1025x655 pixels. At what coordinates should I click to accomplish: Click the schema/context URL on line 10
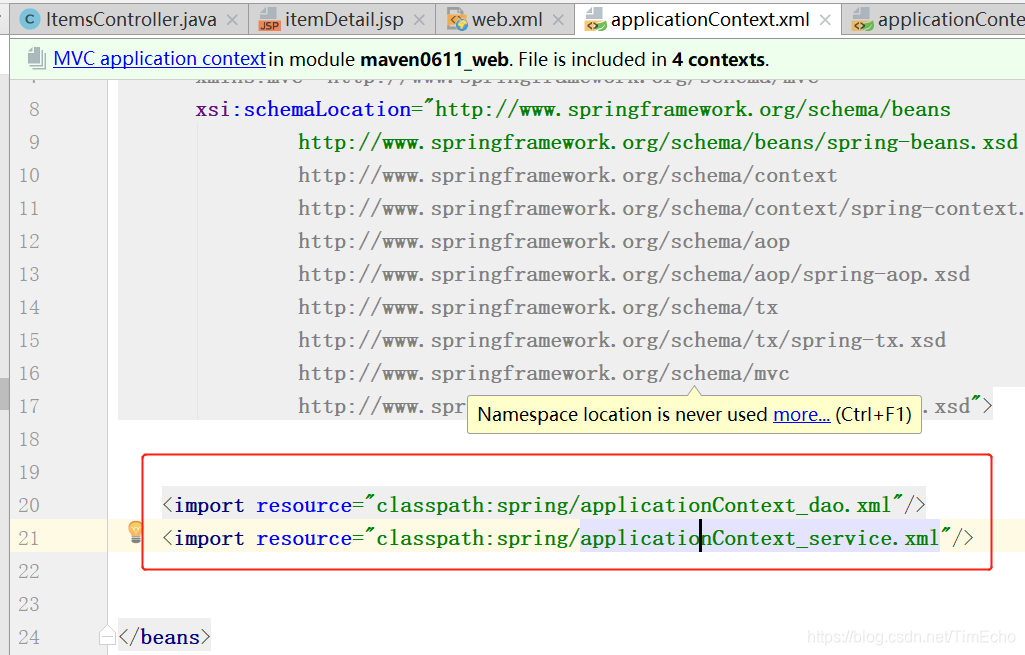click(x=567, y=175)
